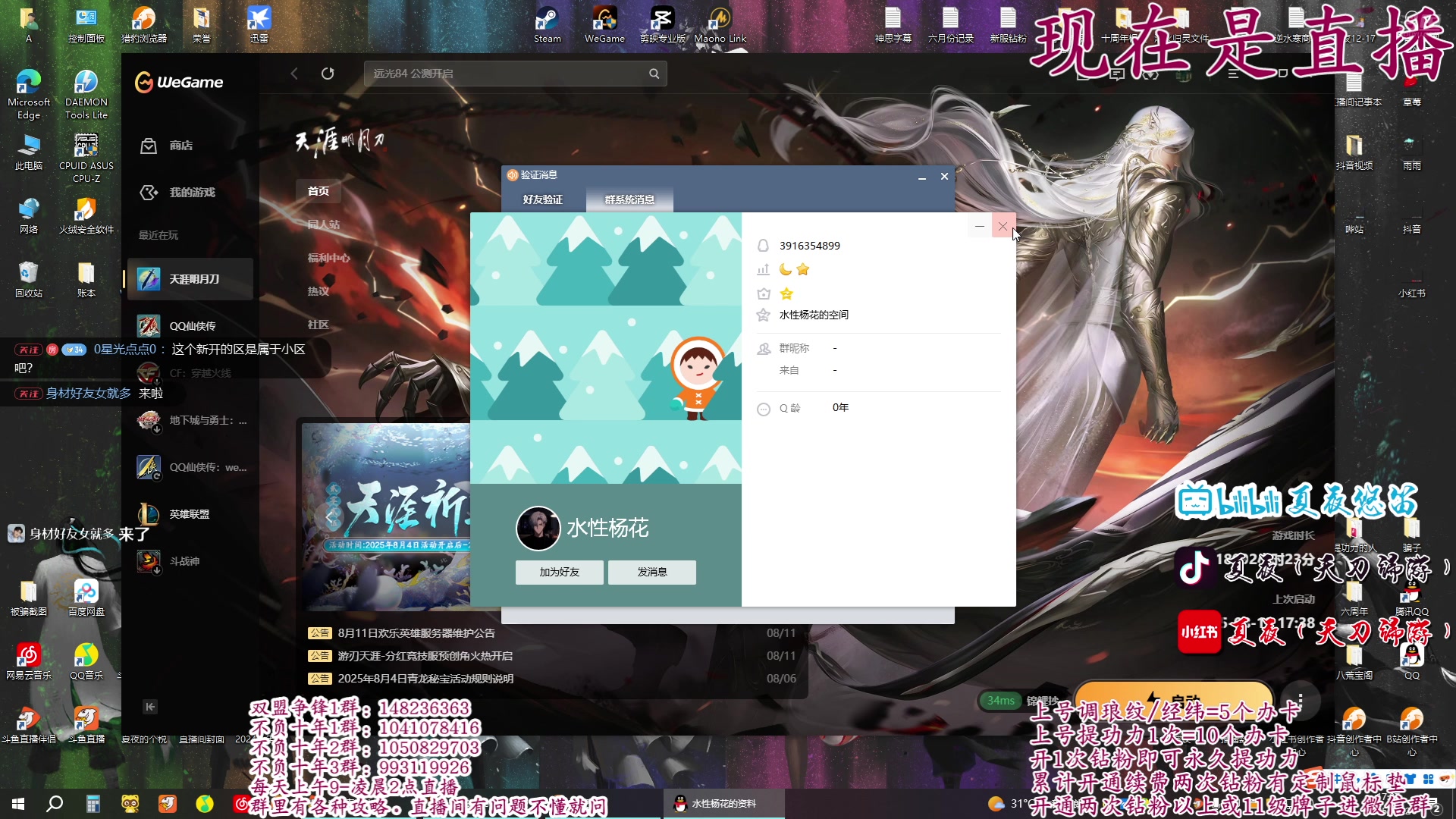Open the 回收站 desktop icon
Viewport: 1456px width, 819px height.
click(x=29, y=279)
